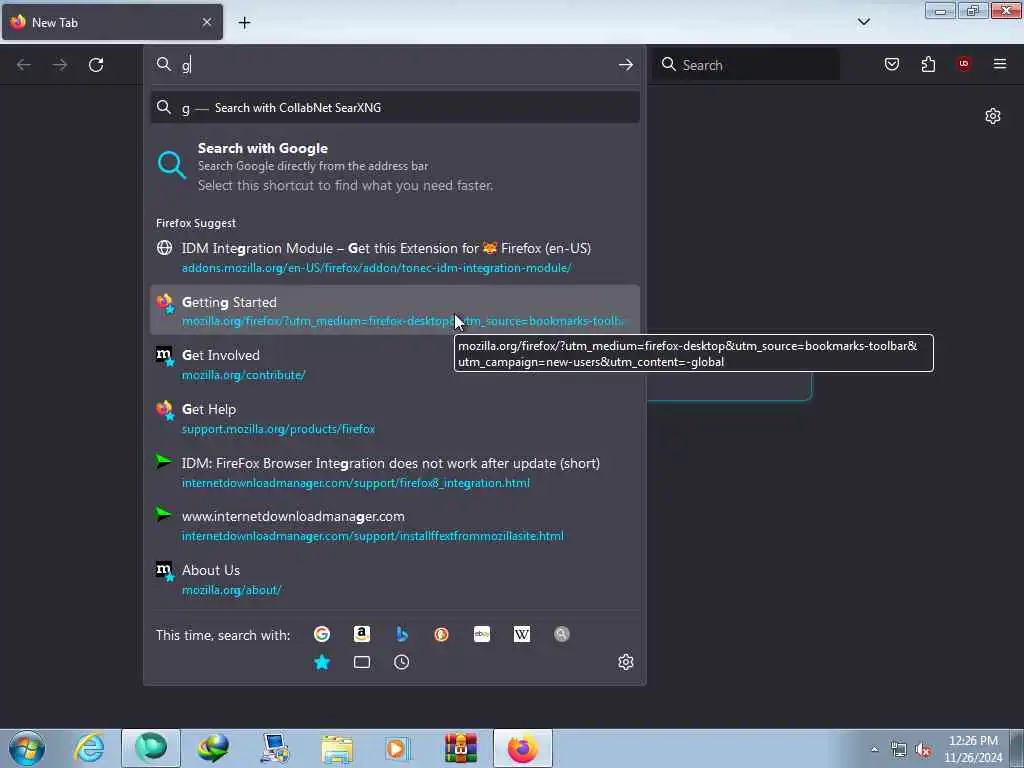Open the Extensions puzzle icon
The image size is (1024, 768).
click(928, 64)
